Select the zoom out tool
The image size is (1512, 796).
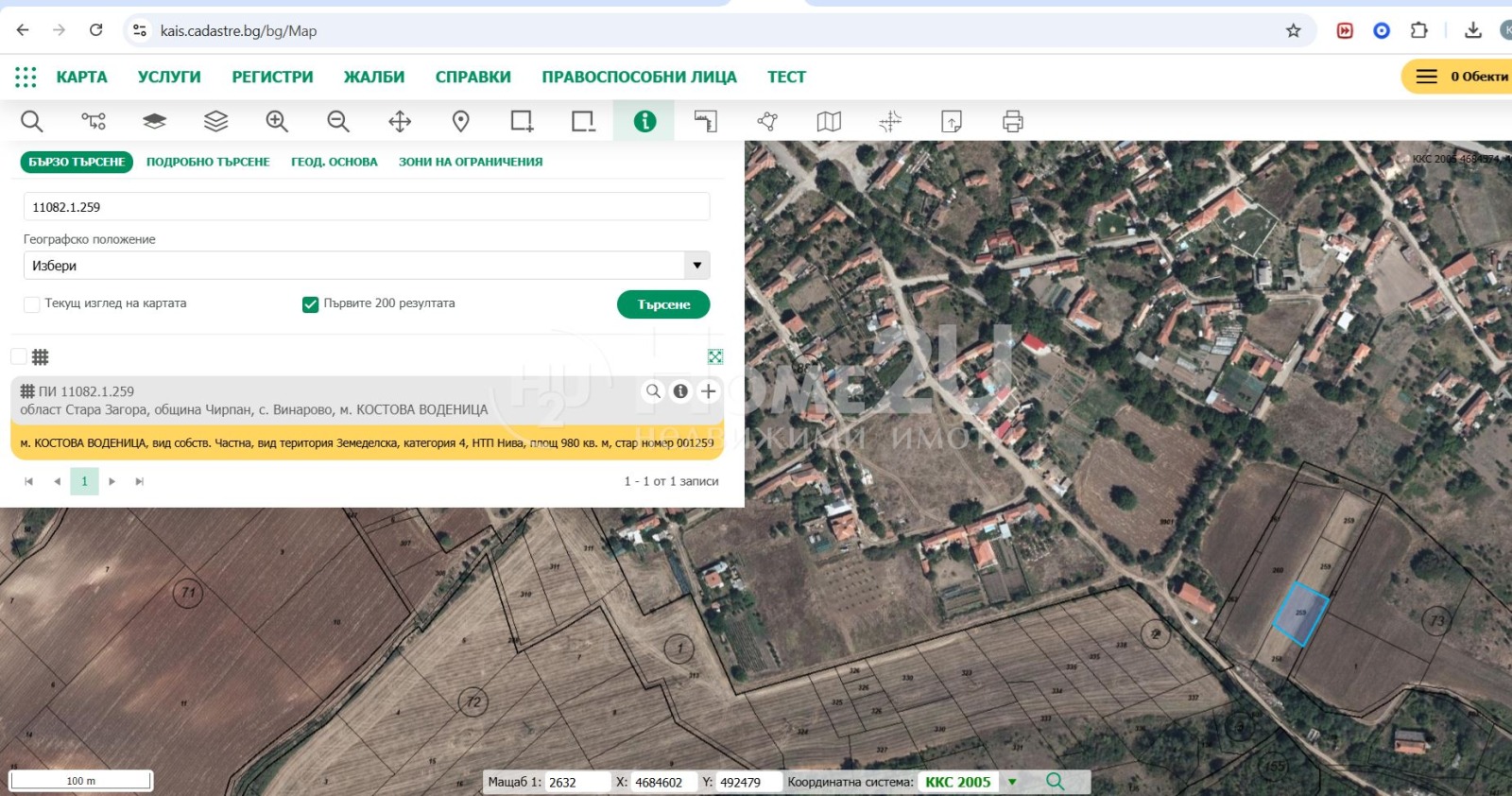[x=338, y=121]
